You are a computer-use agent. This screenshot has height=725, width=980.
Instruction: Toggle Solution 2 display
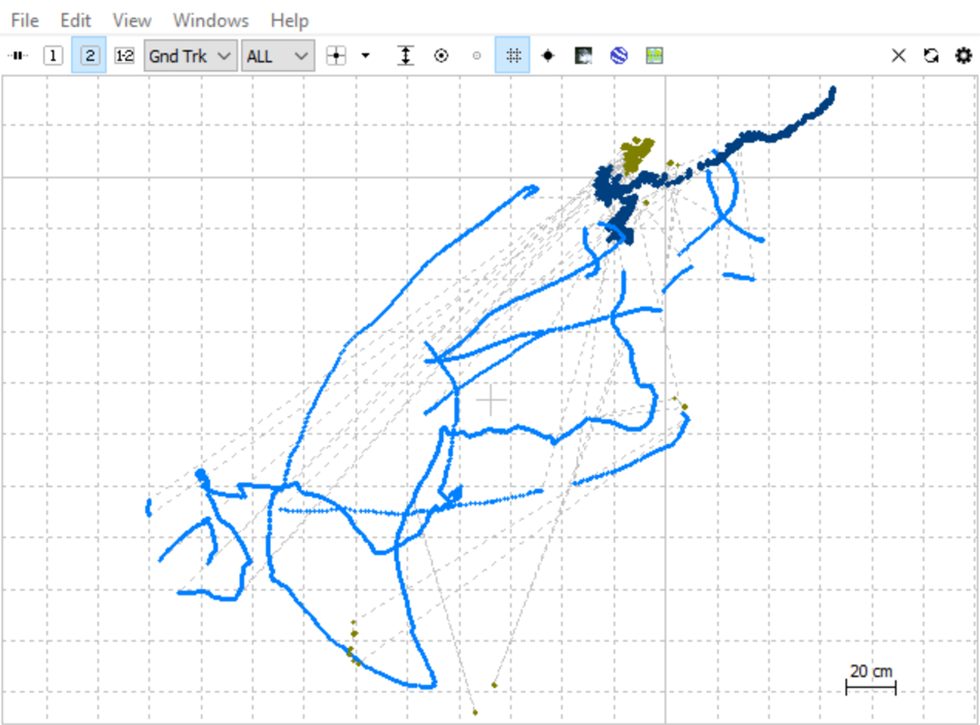89,56
